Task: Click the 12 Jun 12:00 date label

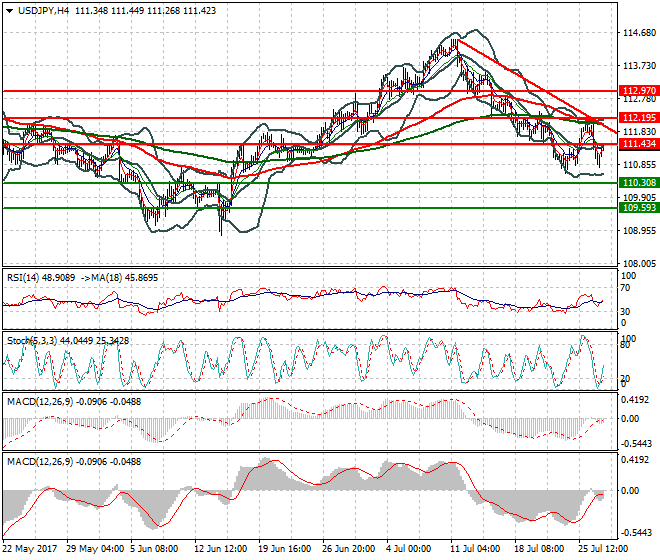Action: coord(220,549)
